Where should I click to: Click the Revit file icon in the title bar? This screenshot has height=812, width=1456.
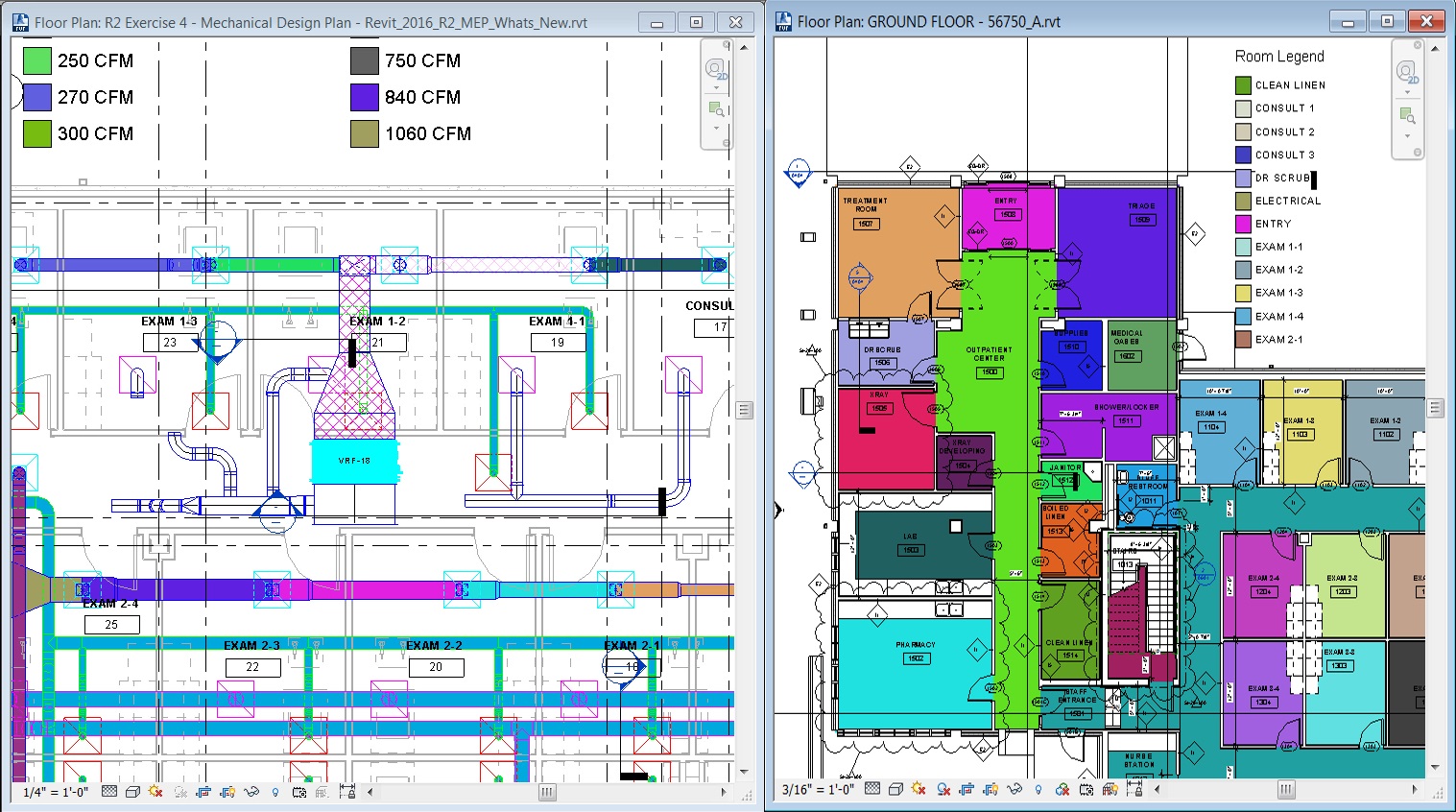20,21
